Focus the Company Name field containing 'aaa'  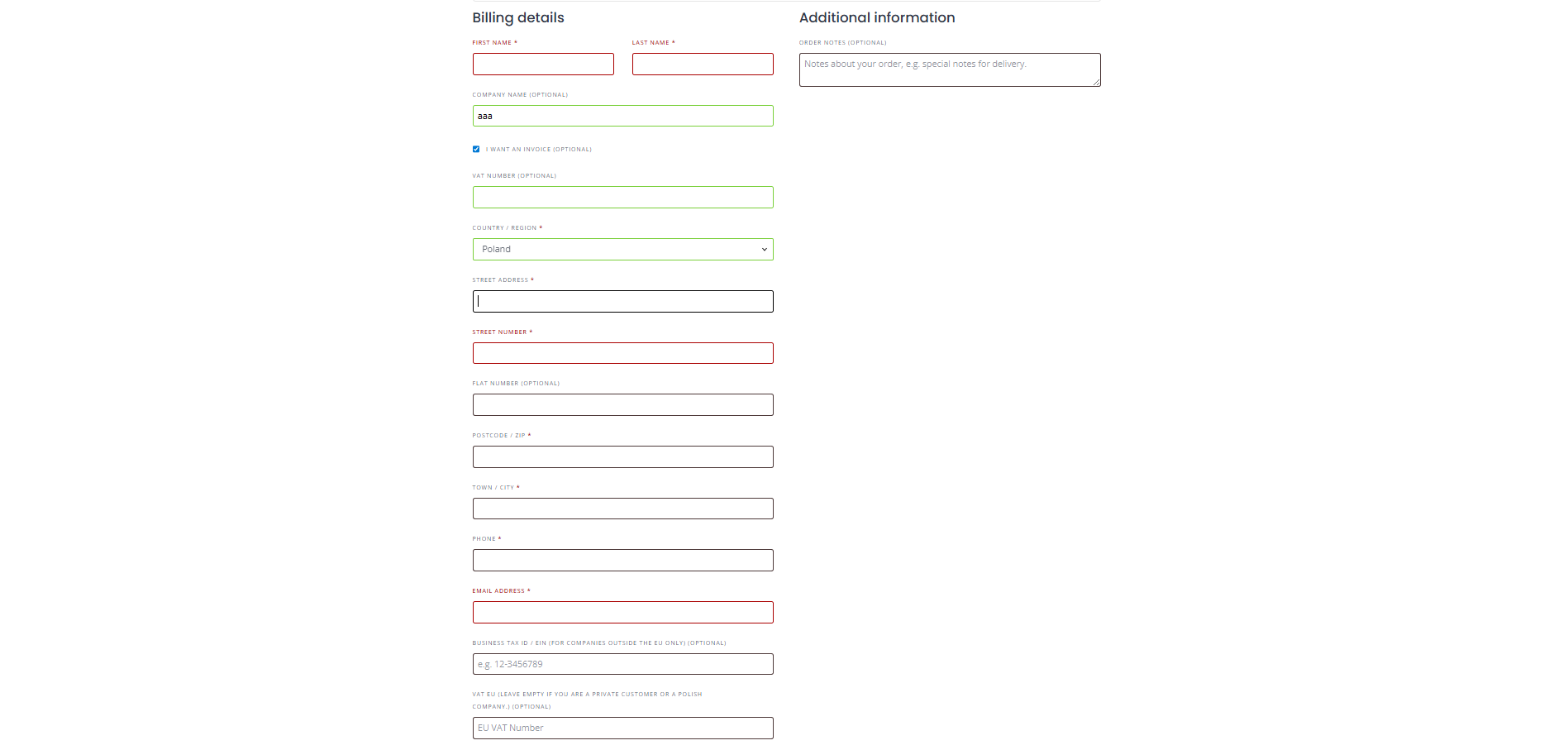pos(622,116)
